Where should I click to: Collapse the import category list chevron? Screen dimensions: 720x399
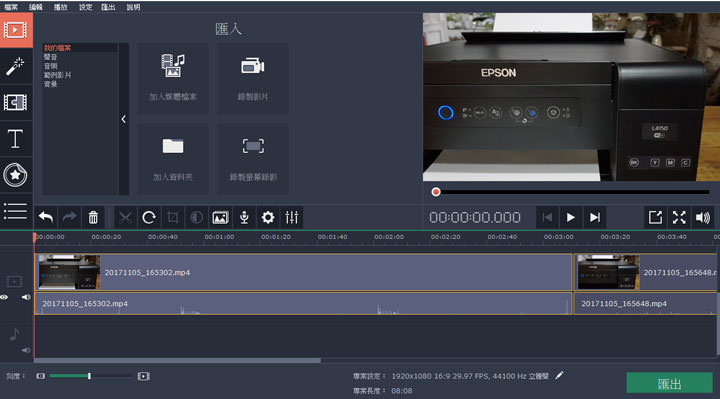(124, 119)
